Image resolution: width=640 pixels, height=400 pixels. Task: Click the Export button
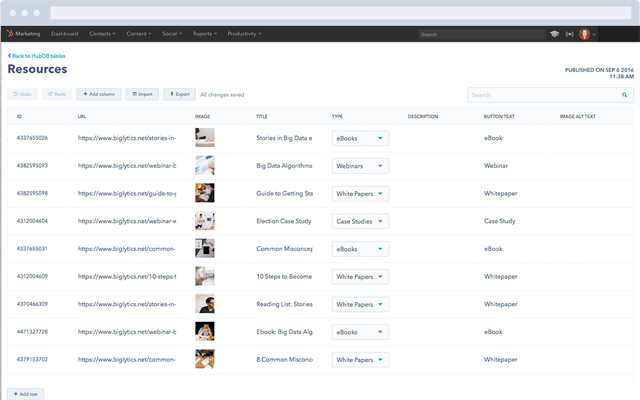(179, 94)
